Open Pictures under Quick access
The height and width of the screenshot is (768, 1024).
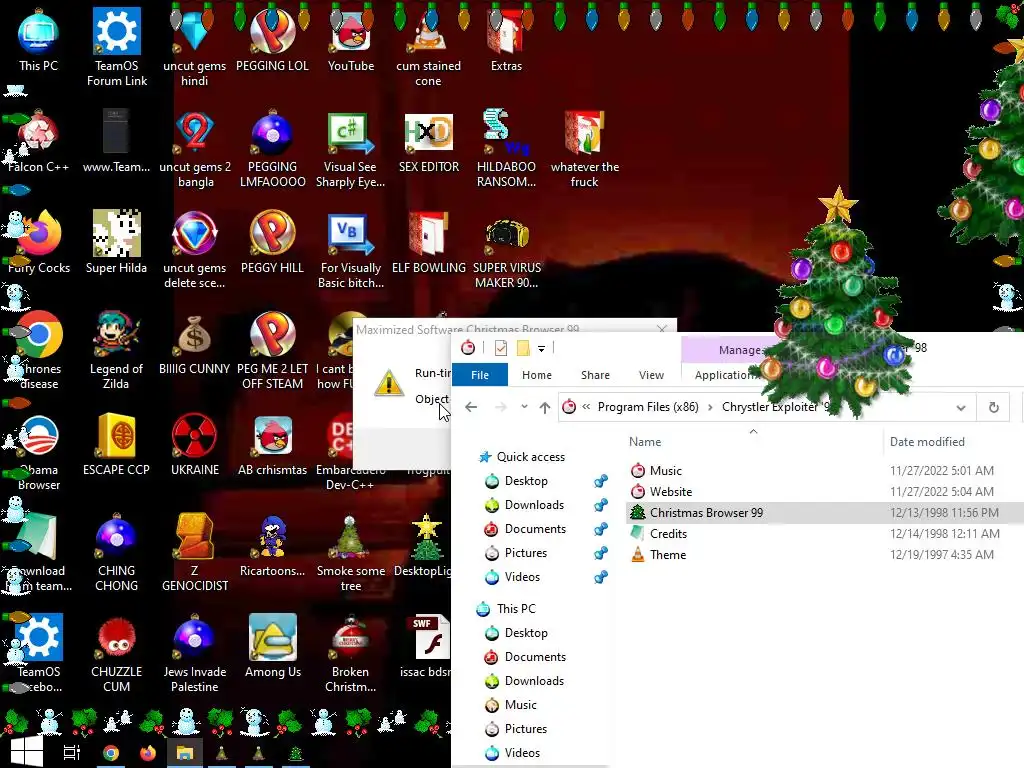pyautogui.click(x=526, y=553)
